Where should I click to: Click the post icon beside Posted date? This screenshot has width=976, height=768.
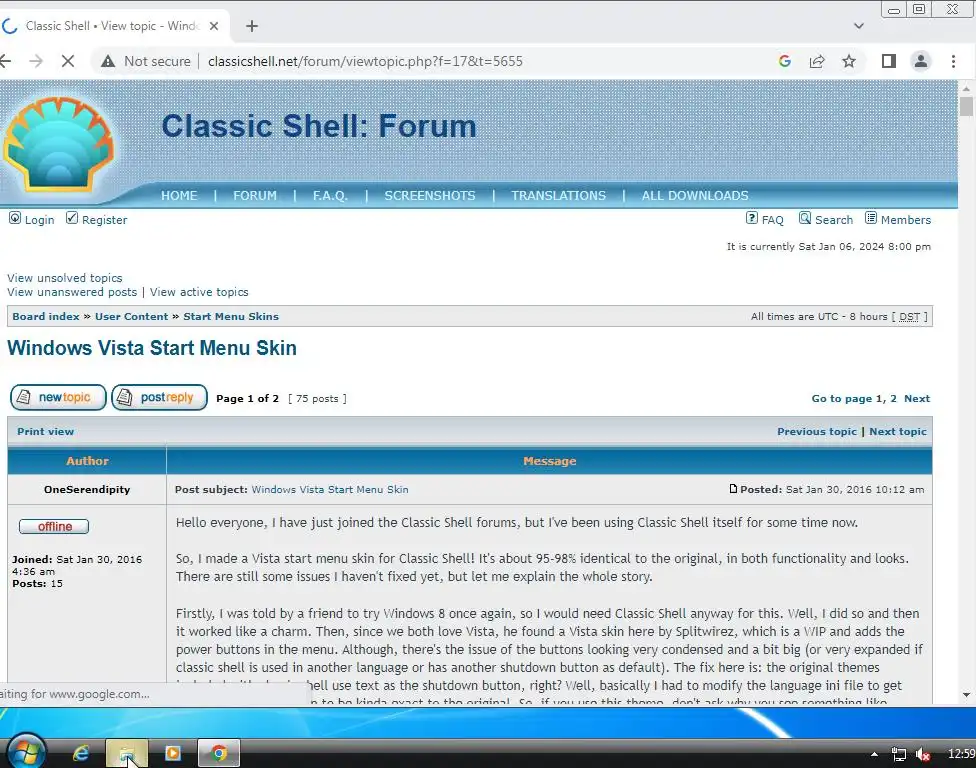(733, 489)
